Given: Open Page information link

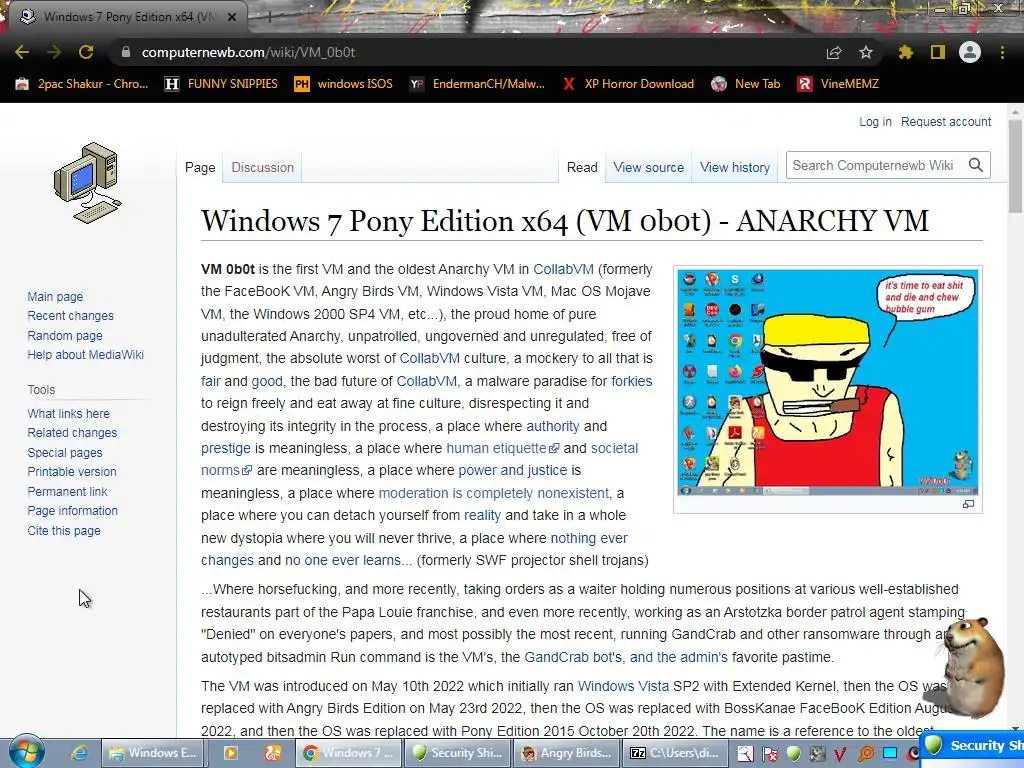Looking at the screenshot, I should tap(72, 511).
